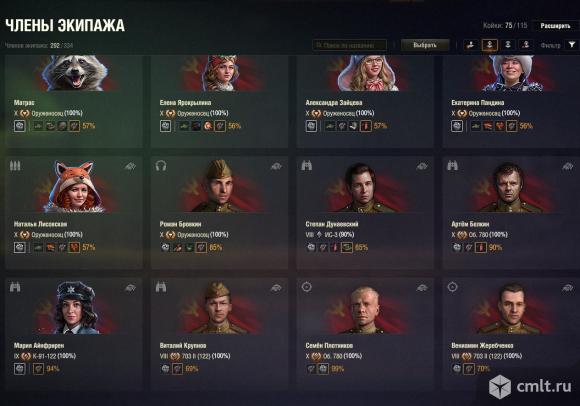Toggle the third crew category filter icon
The height and width of the screenshot is (406, 580).
coord(508,45)
